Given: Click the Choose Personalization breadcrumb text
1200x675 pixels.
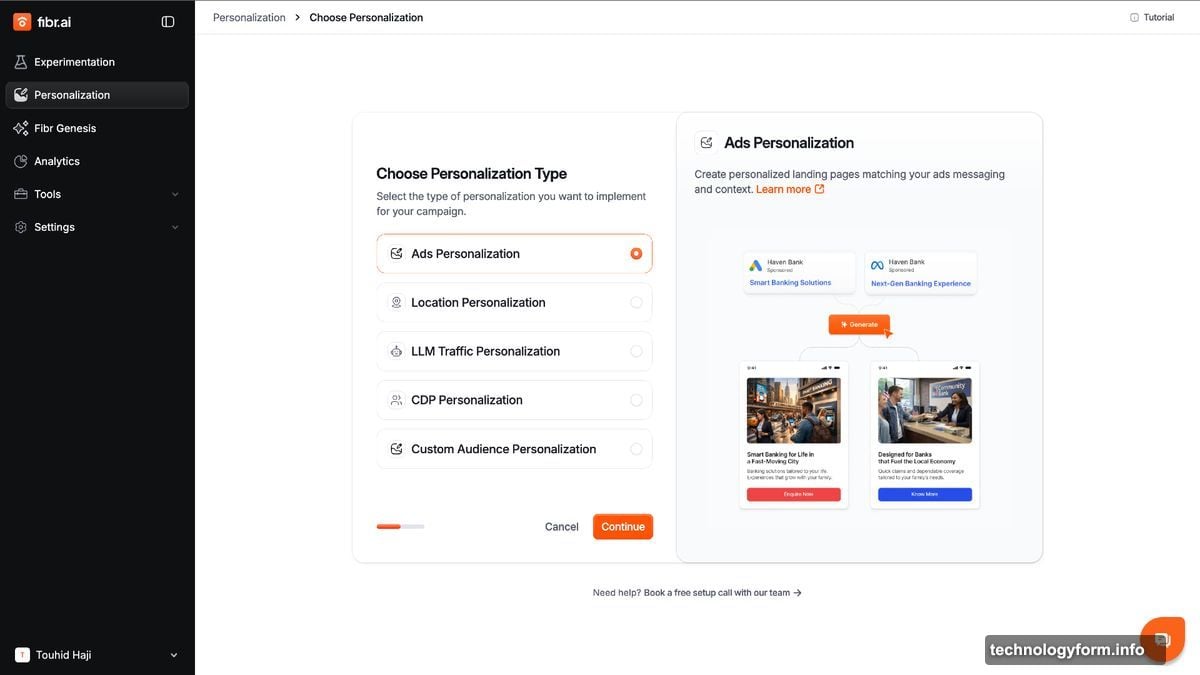Looking at the screenshot, I should coord(366,17).
